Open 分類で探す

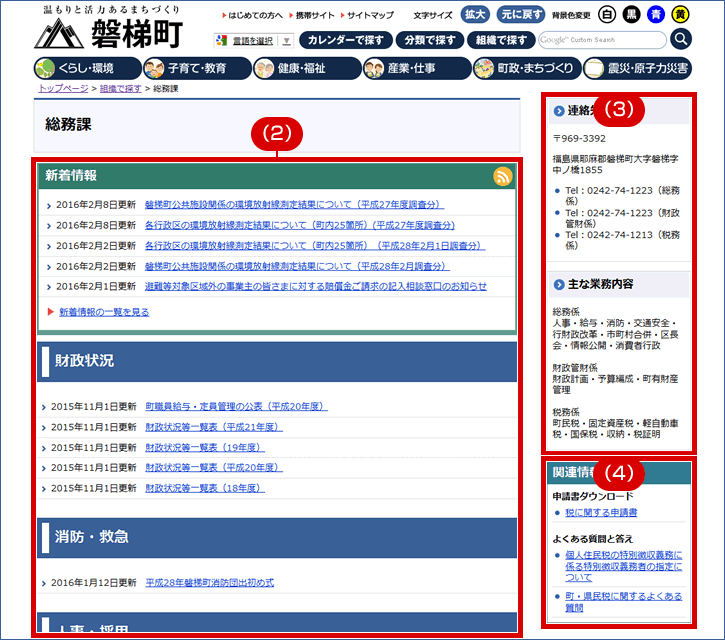tap(430, 40)
